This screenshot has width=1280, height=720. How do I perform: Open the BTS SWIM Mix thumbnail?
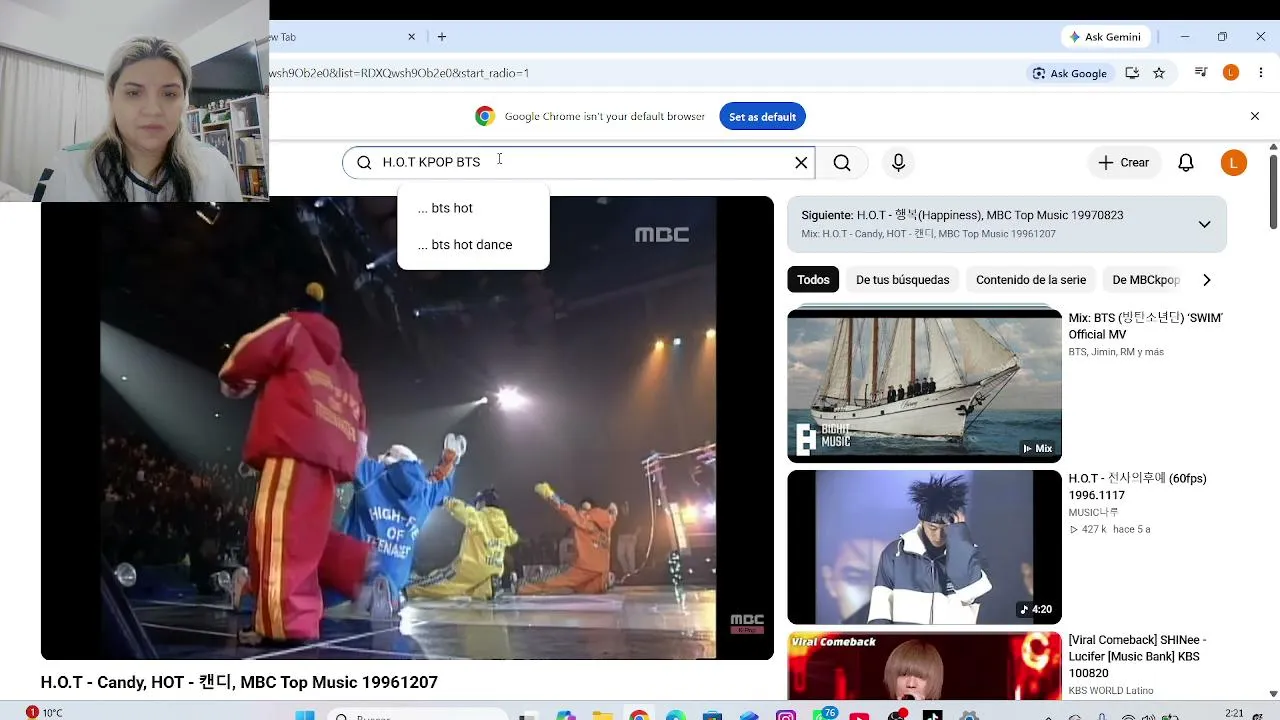pos(924,386)
